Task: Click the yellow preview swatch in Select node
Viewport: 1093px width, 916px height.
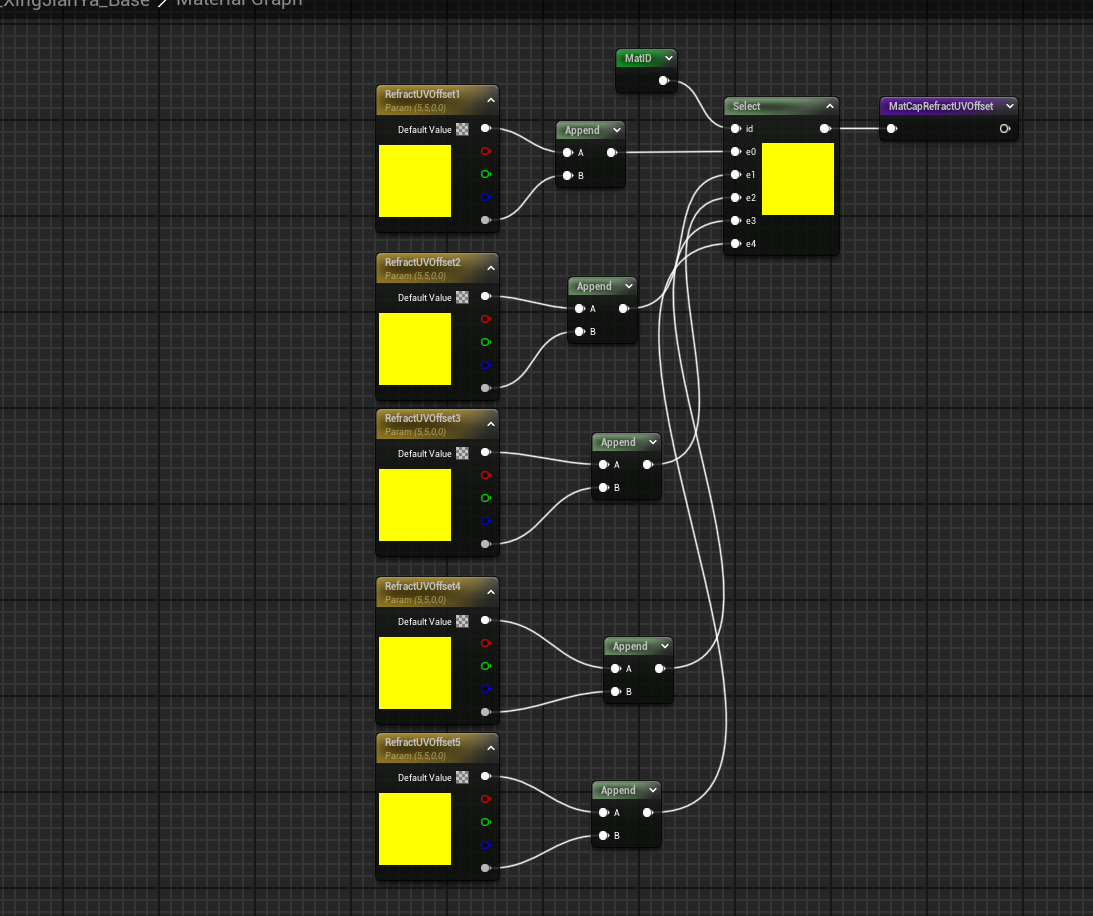Action: click(x=797, y=179)
